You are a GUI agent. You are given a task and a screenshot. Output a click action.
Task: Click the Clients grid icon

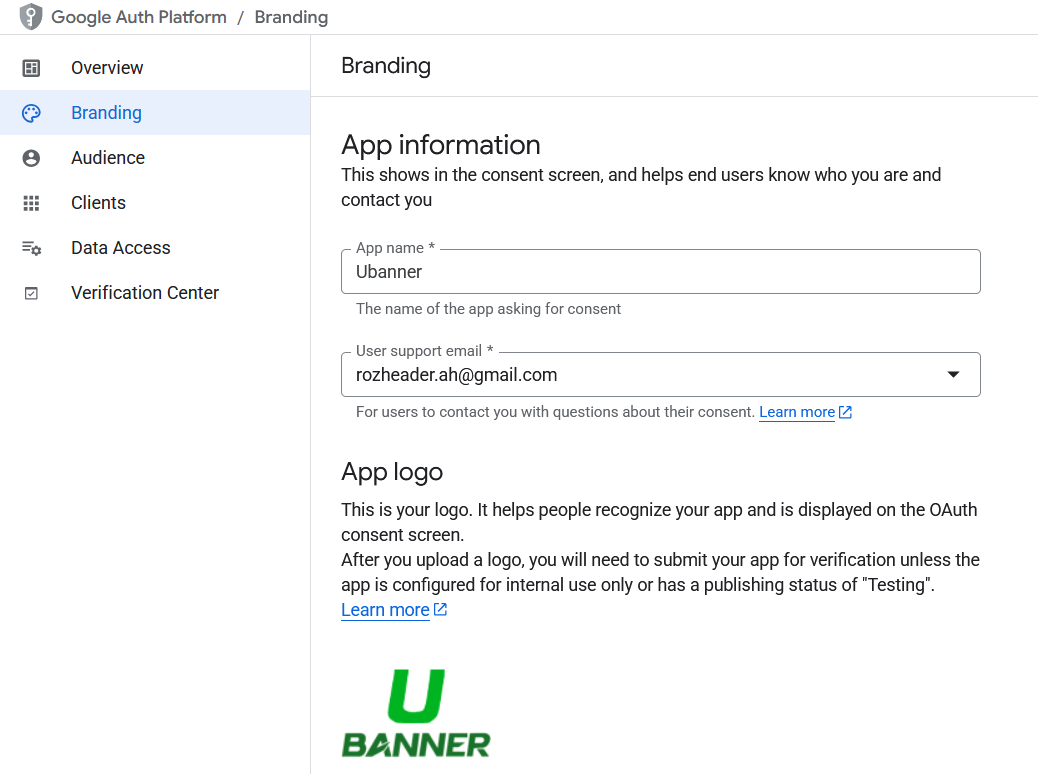[x=31, y=202]
